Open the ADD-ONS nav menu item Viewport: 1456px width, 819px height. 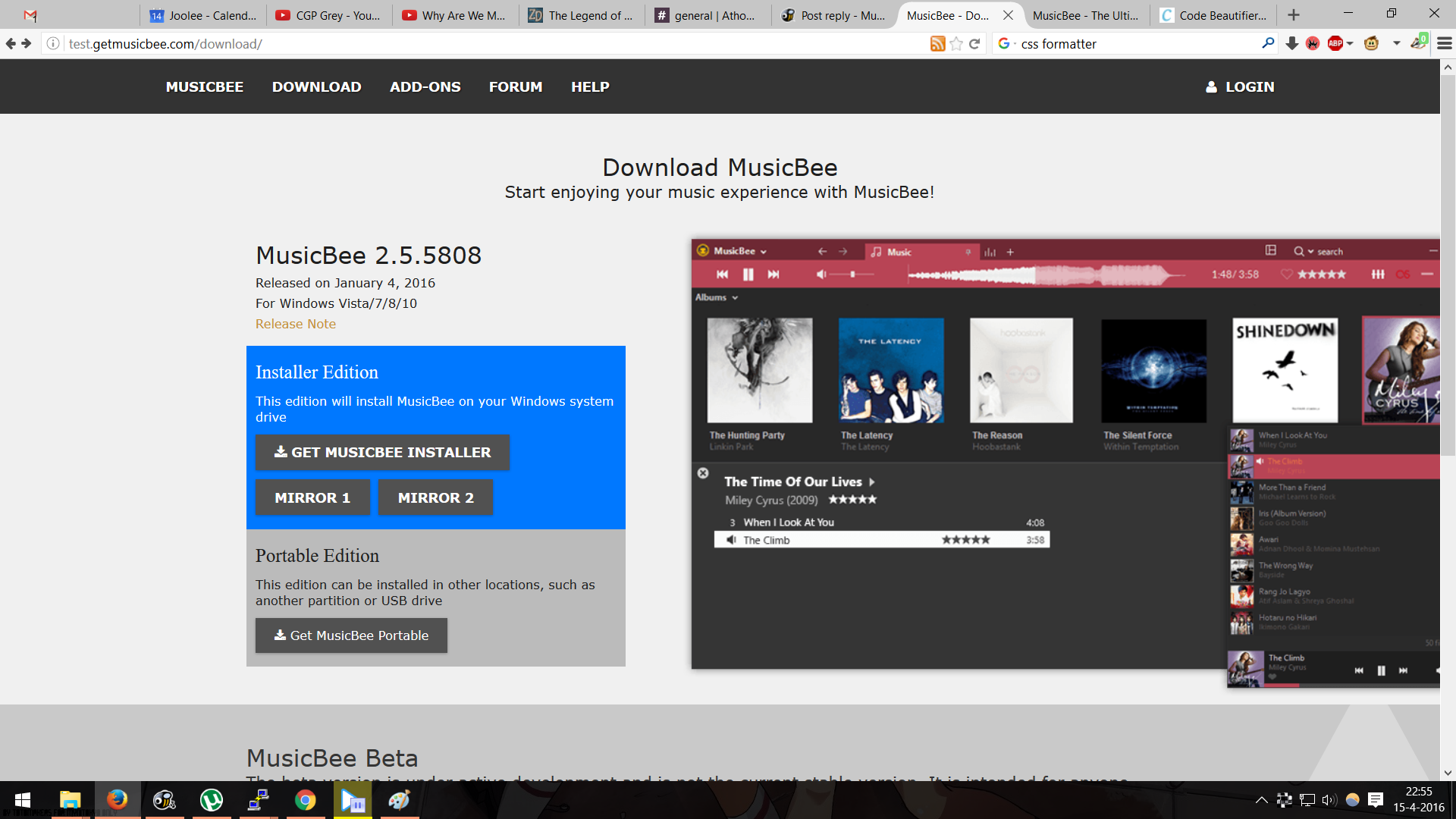[425, 87]
